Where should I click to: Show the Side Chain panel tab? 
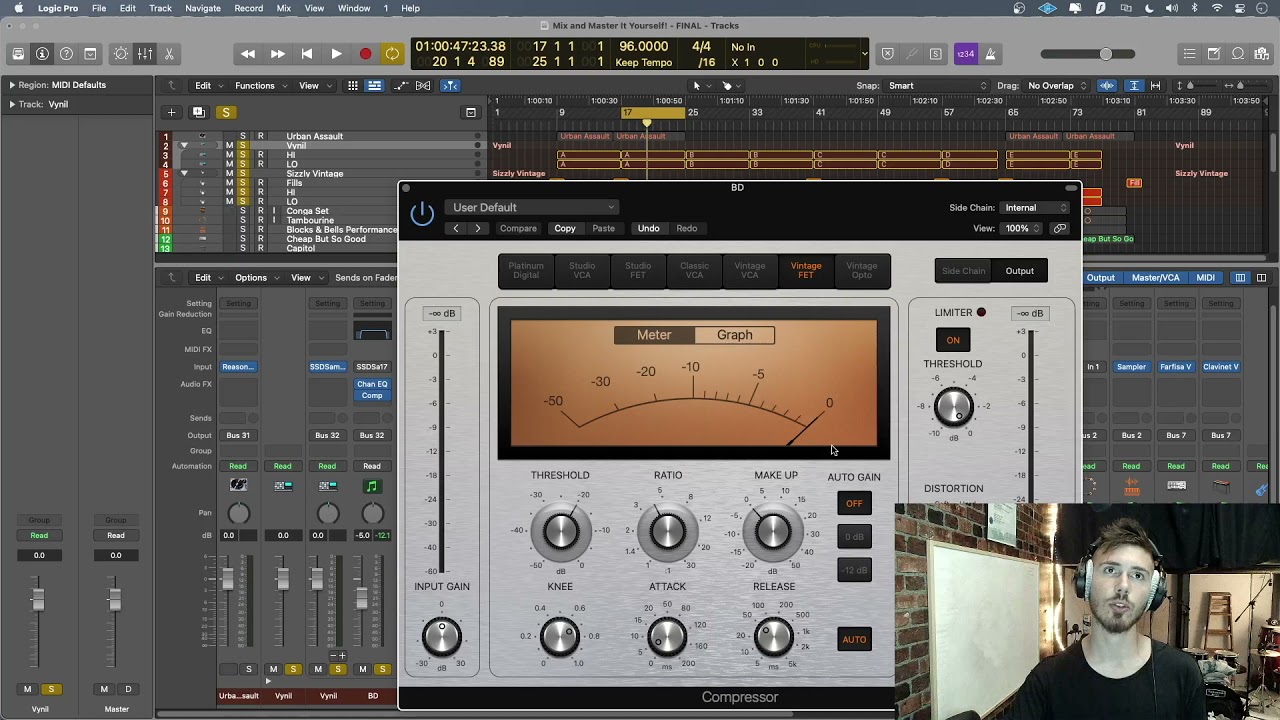click(963, 271)
